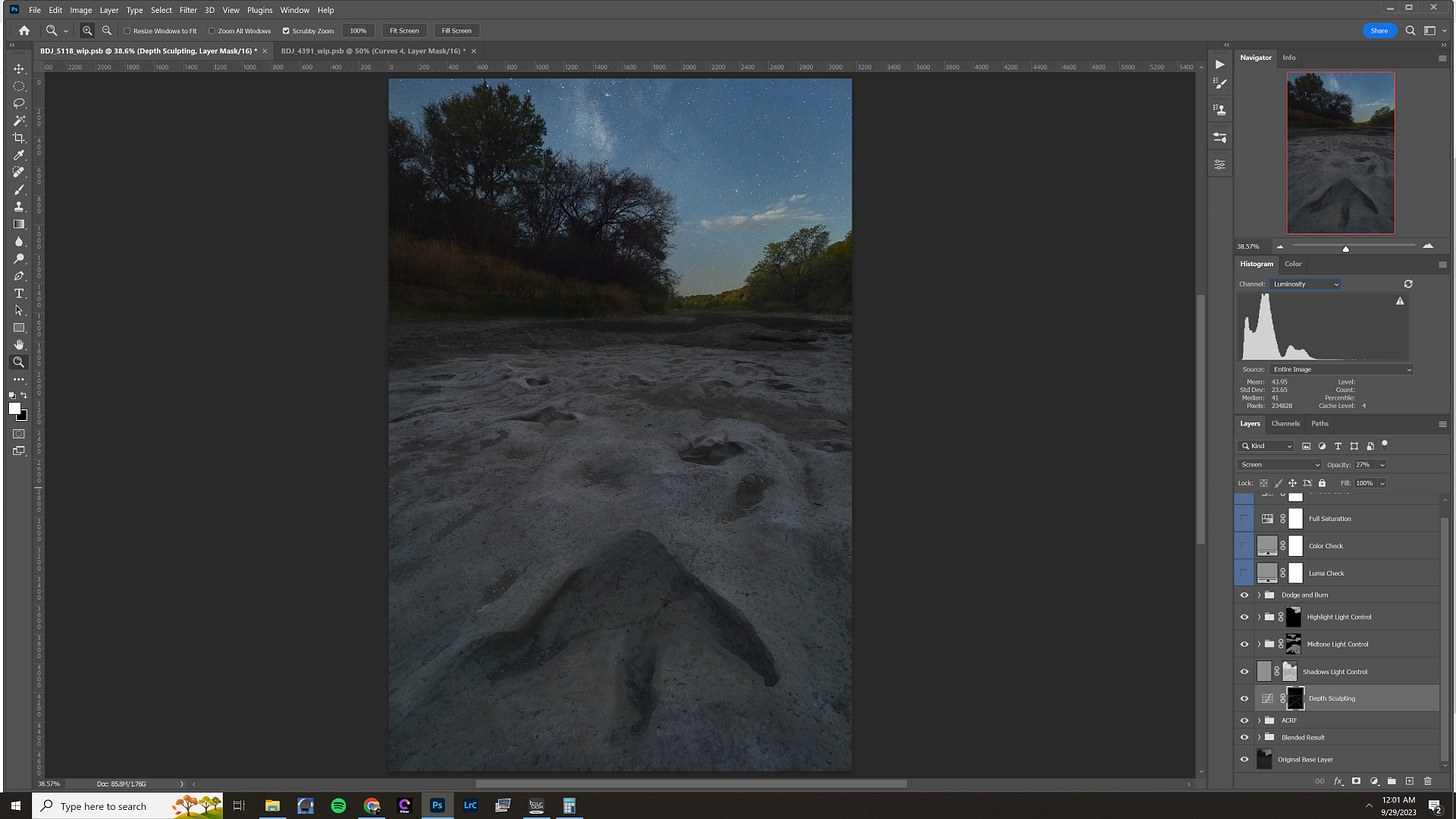1456x819 pixels.
Task: Click the zoom out magnifier in options bar
Action: pos(107,31)
